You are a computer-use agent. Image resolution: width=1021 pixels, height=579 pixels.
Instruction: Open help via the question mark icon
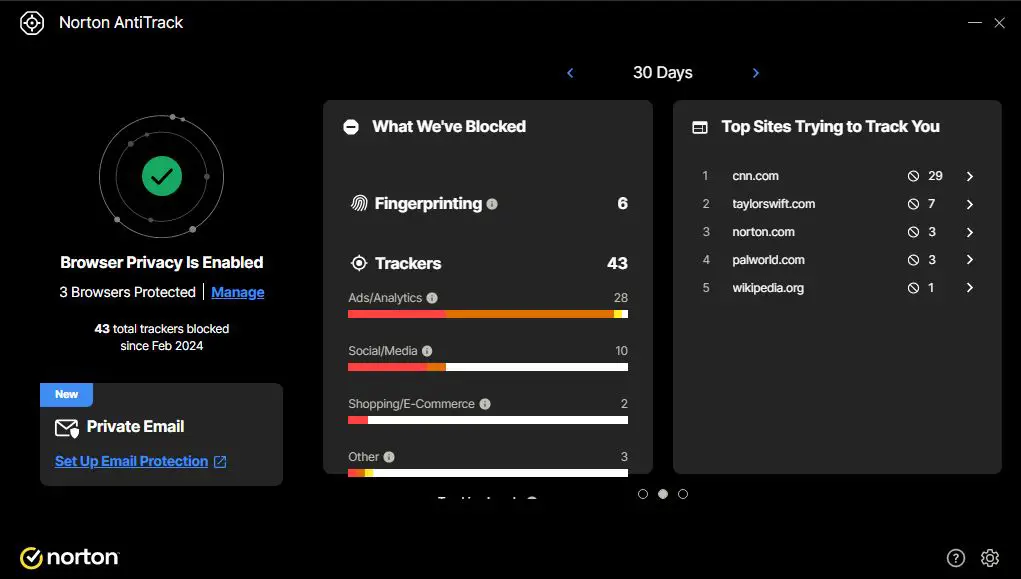click(955, 557)
